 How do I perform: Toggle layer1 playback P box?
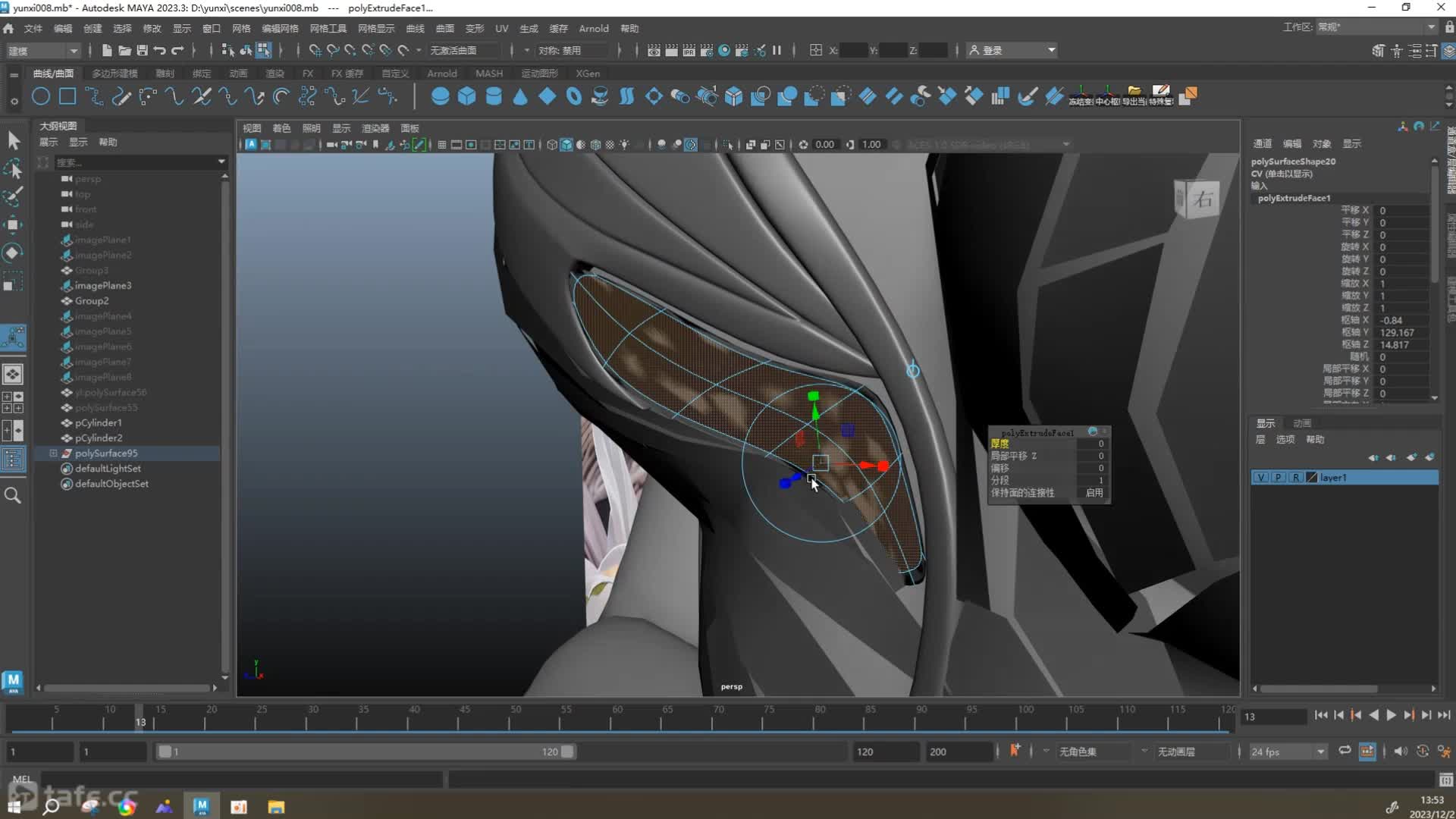click(1279, 477)
